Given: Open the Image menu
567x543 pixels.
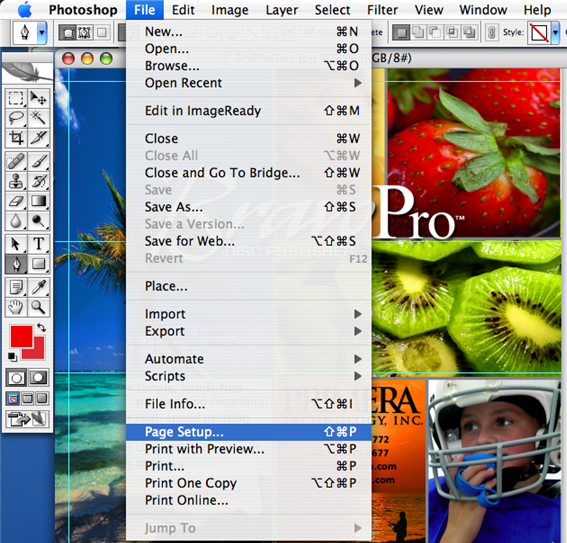Looking at the screenshot, I should (x=230, y=10).
